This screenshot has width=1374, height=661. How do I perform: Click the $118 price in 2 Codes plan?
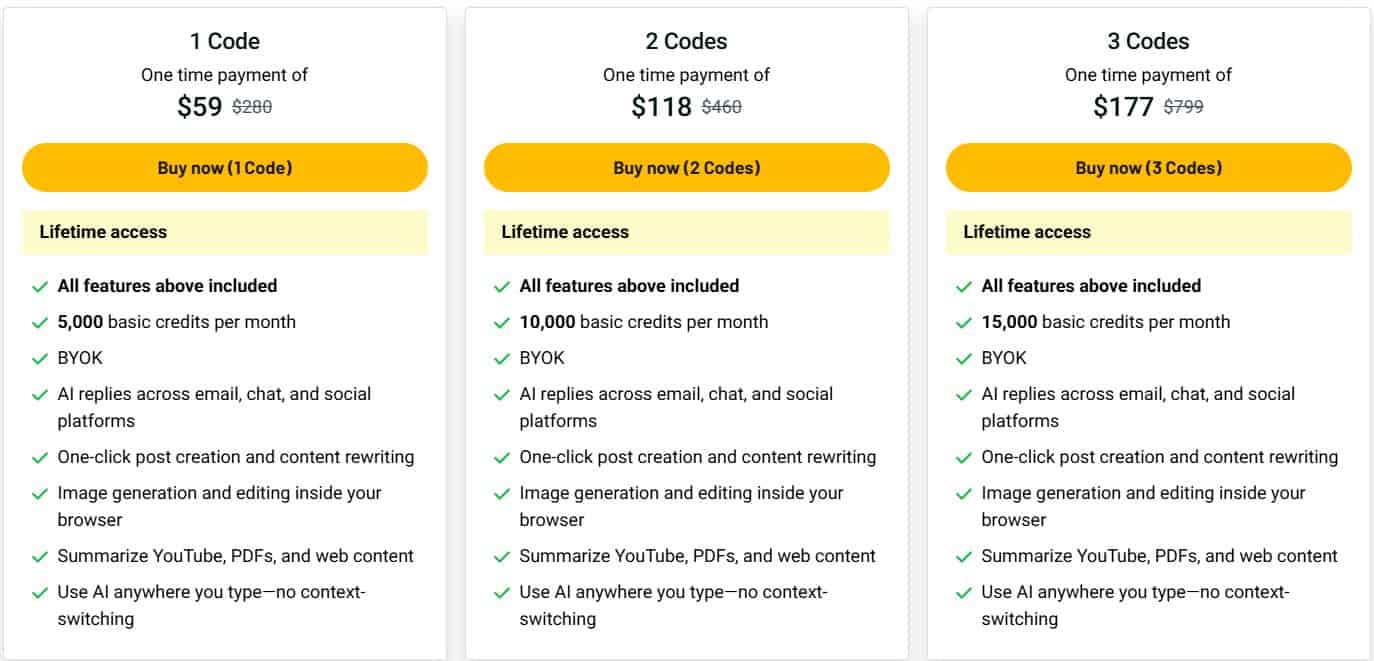tap(661, 105)
